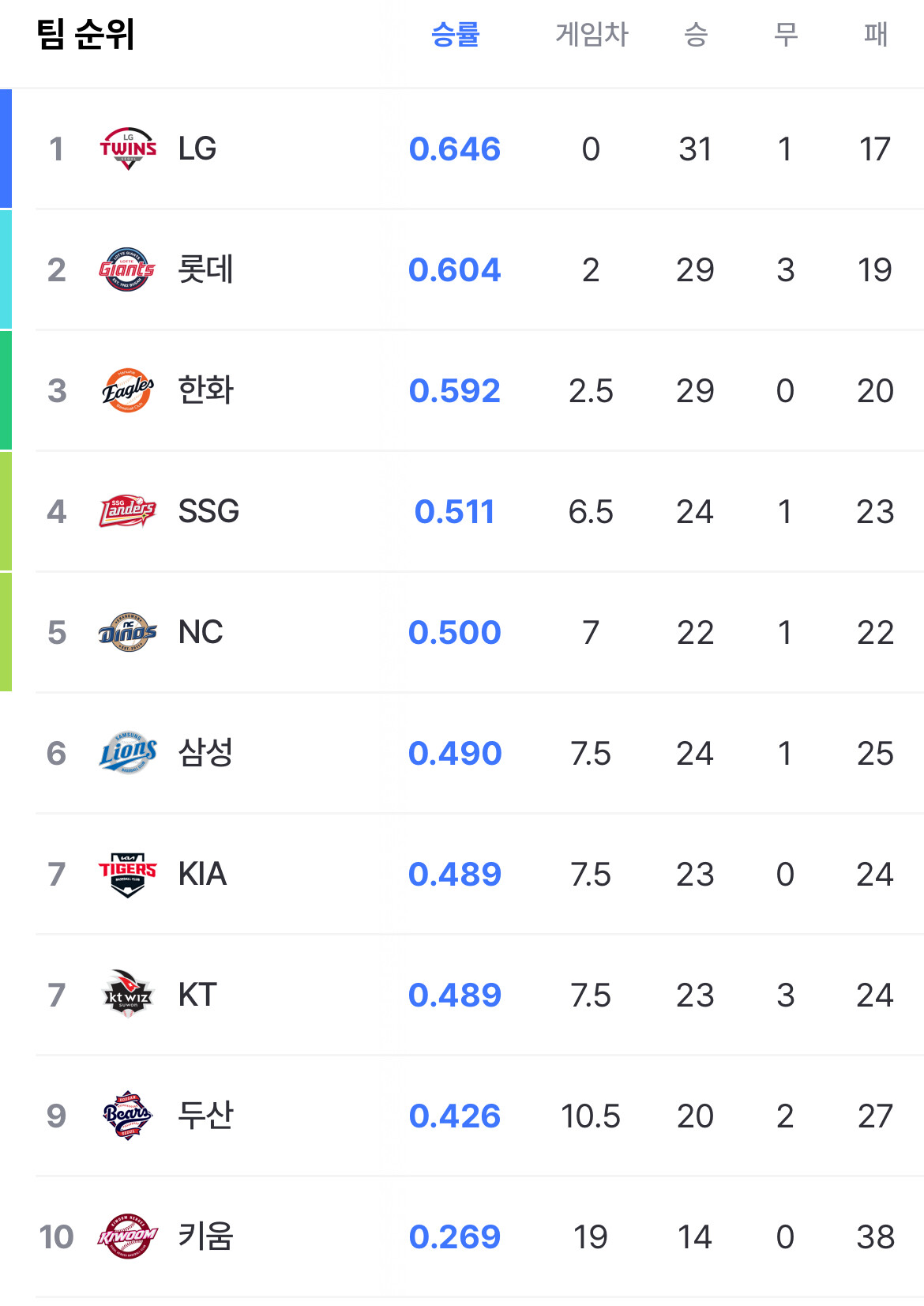Viewport: 924px width, 1306px height.
Task: Open the 롯데 team name link
Action: (205, 269)
